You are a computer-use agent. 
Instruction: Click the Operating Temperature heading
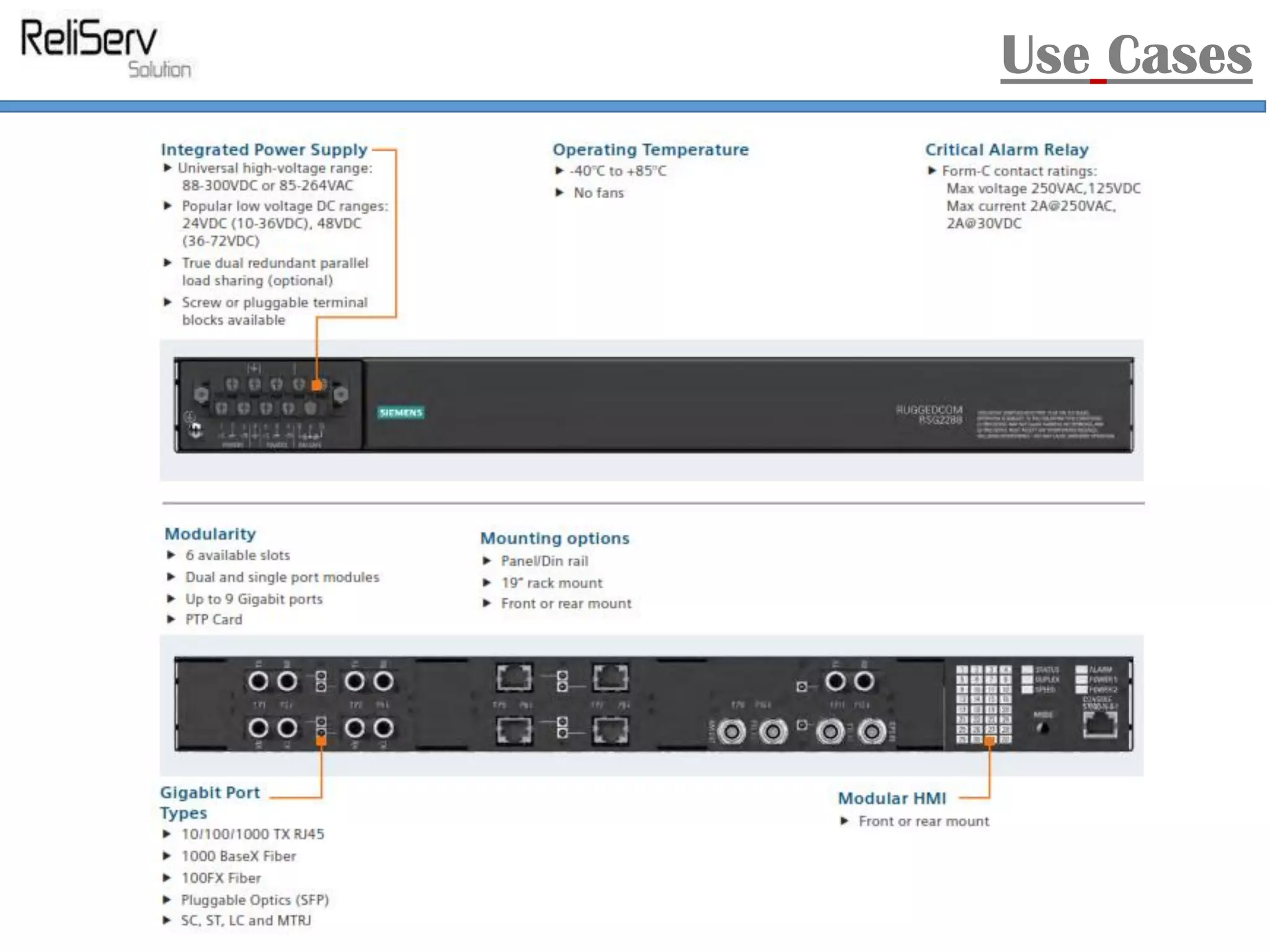coord(651,149)
